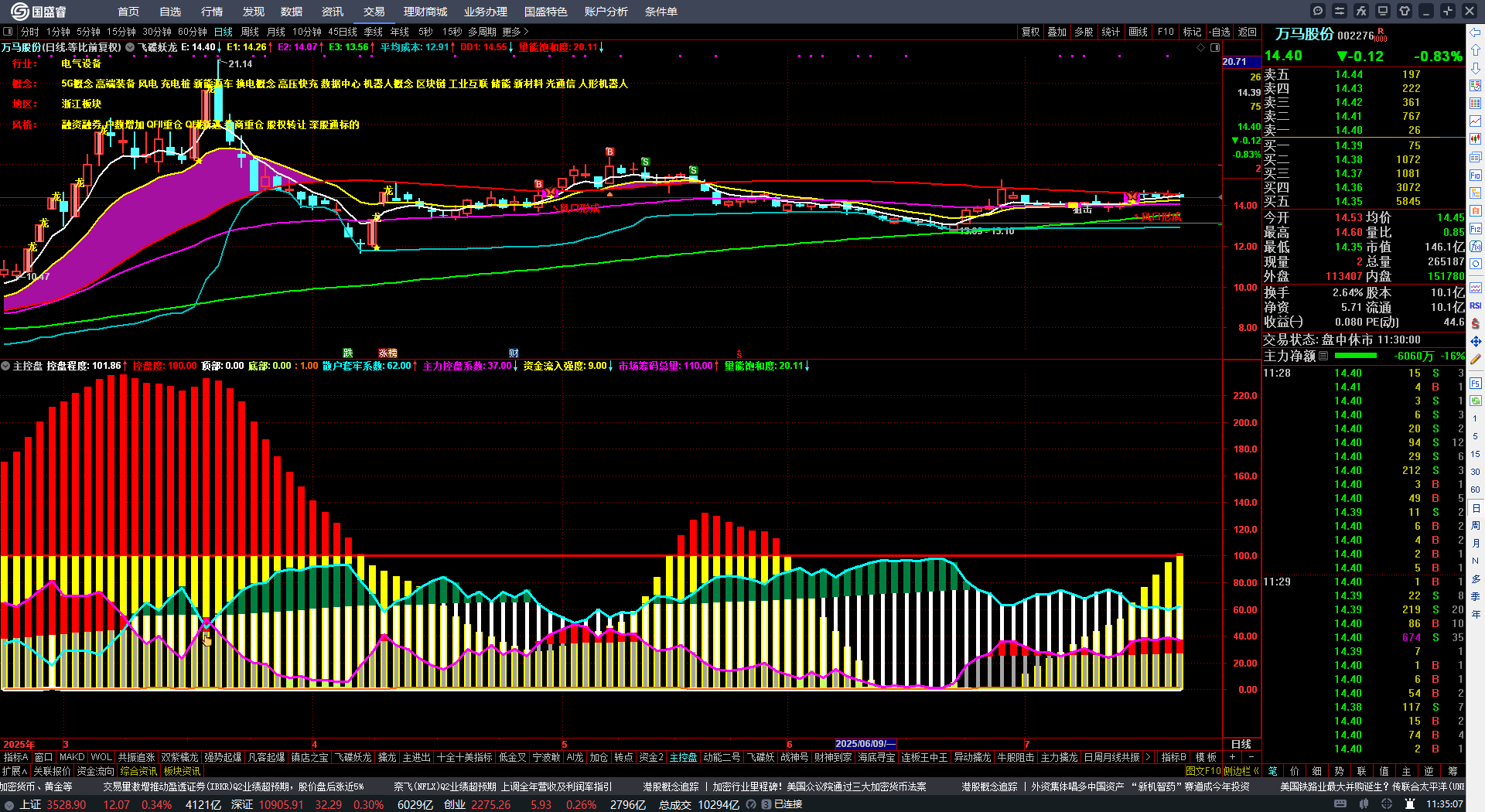
Task: Select the 笔 tick detail tab
Action: [x=1272, y=771]
